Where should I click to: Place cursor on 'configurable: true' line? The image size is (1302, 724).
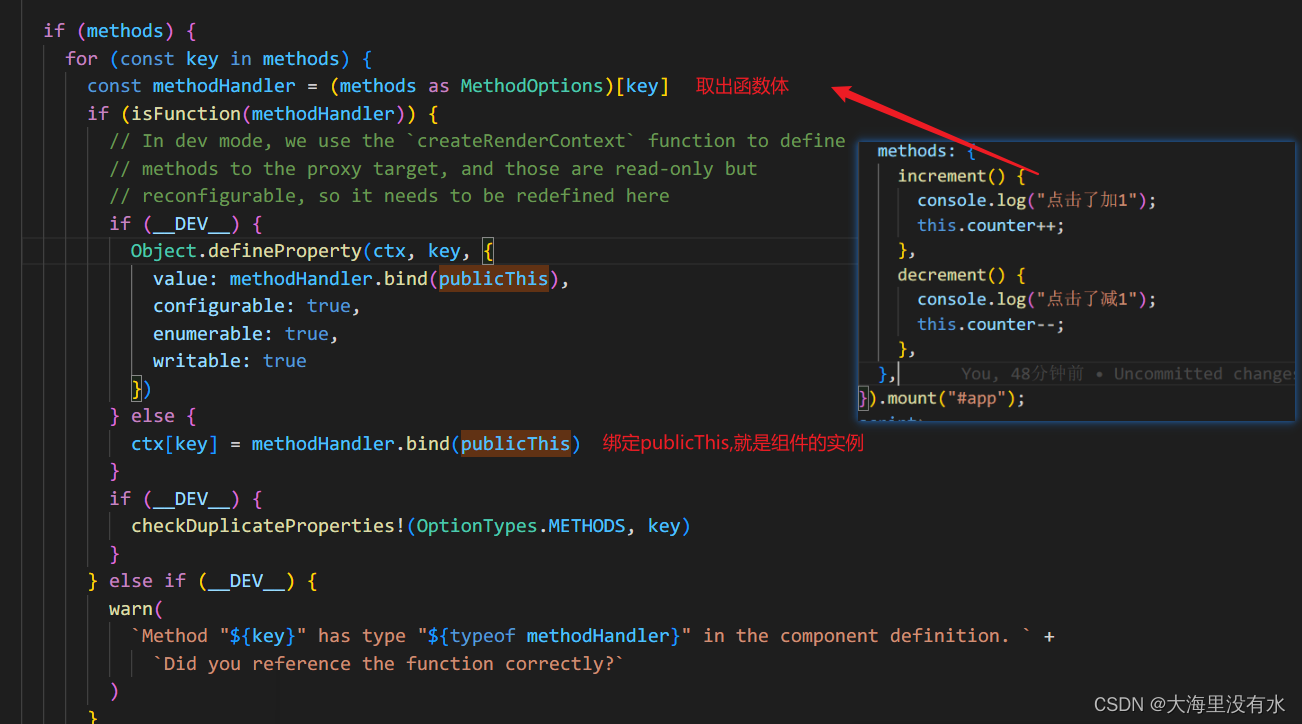(x=256, y=306)
